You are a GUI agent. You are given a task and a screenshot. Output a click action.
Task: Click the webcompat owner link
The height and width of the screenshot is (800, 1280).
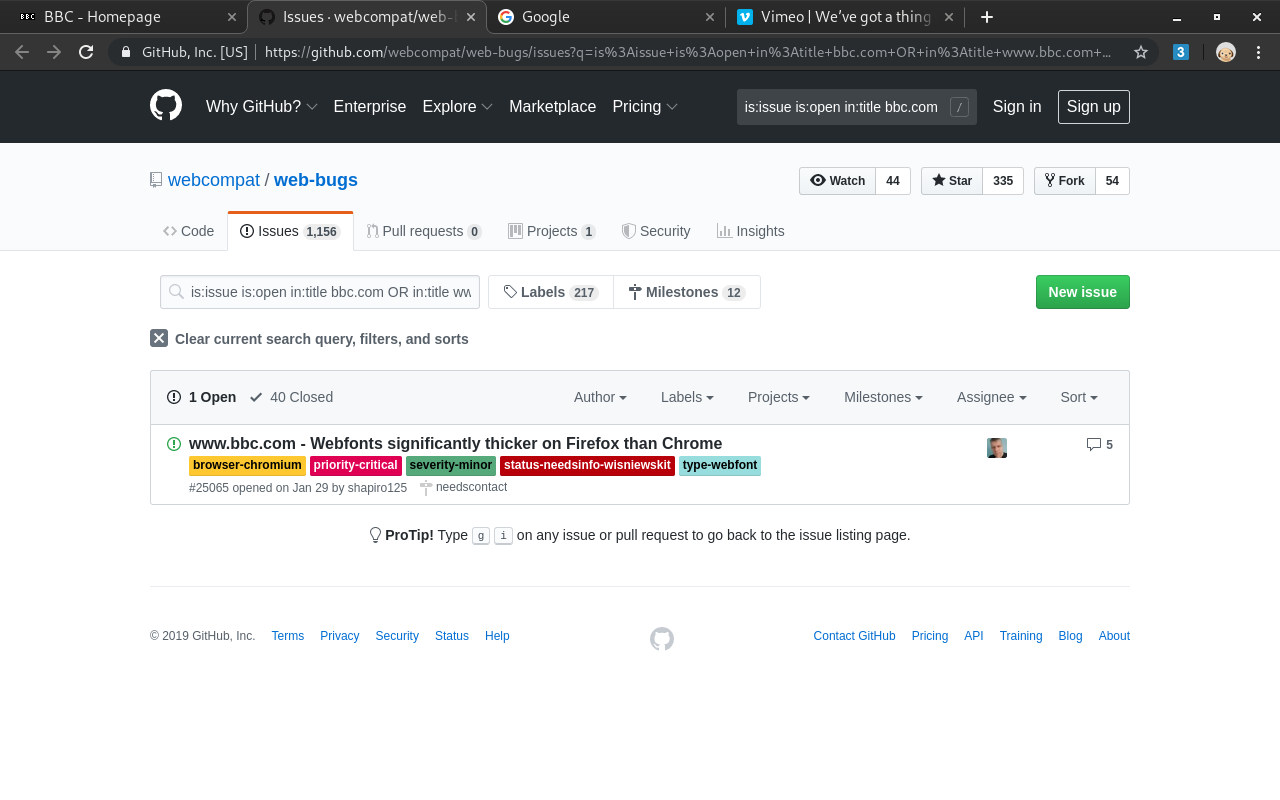point(214,180)
